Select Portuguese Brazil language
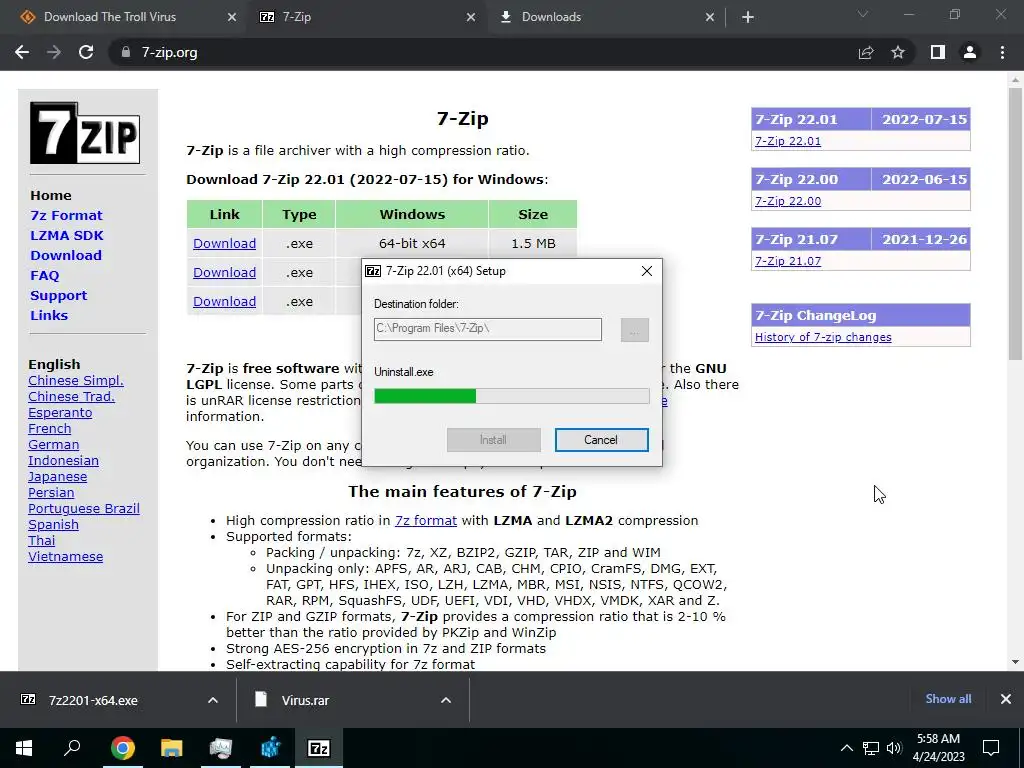Screen dimensions: 1024x768 click(x=84, y=509)
